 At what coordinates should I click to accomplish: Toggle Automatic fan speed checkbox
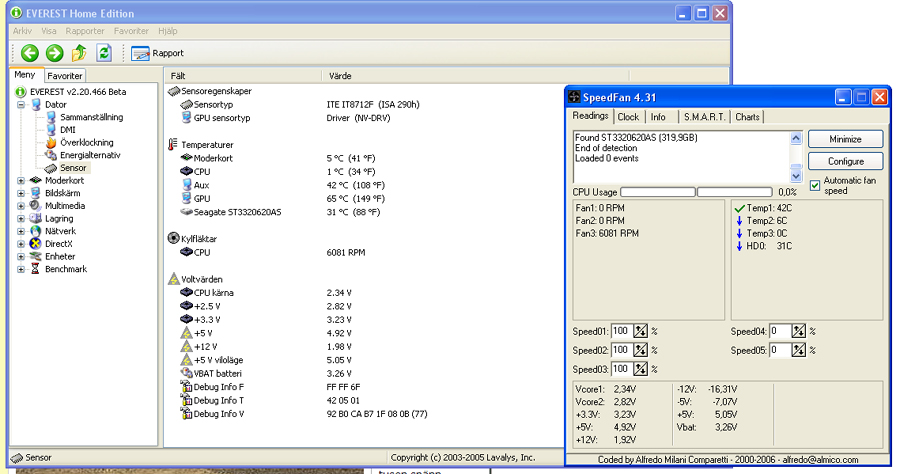point(815,185)
